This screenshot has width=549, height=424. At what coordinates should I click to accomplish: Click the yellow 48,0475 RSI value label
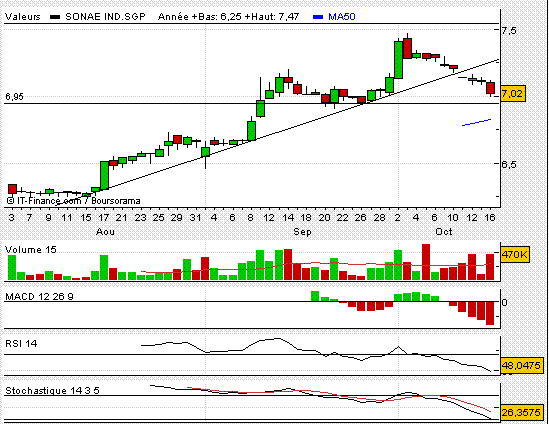pos(521,366)
